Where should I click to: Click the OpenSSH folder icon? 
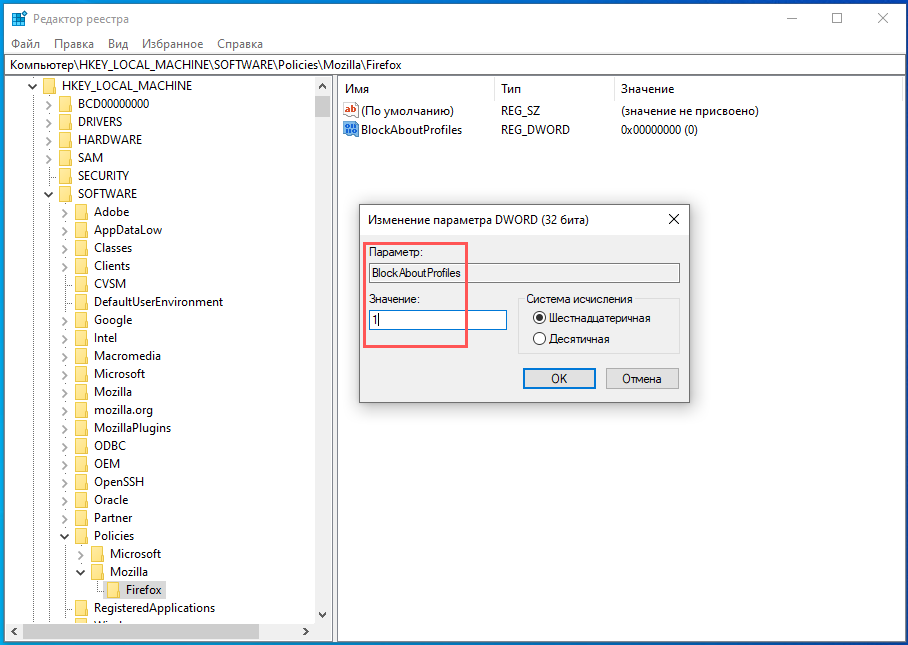click(x=82, y=482)
